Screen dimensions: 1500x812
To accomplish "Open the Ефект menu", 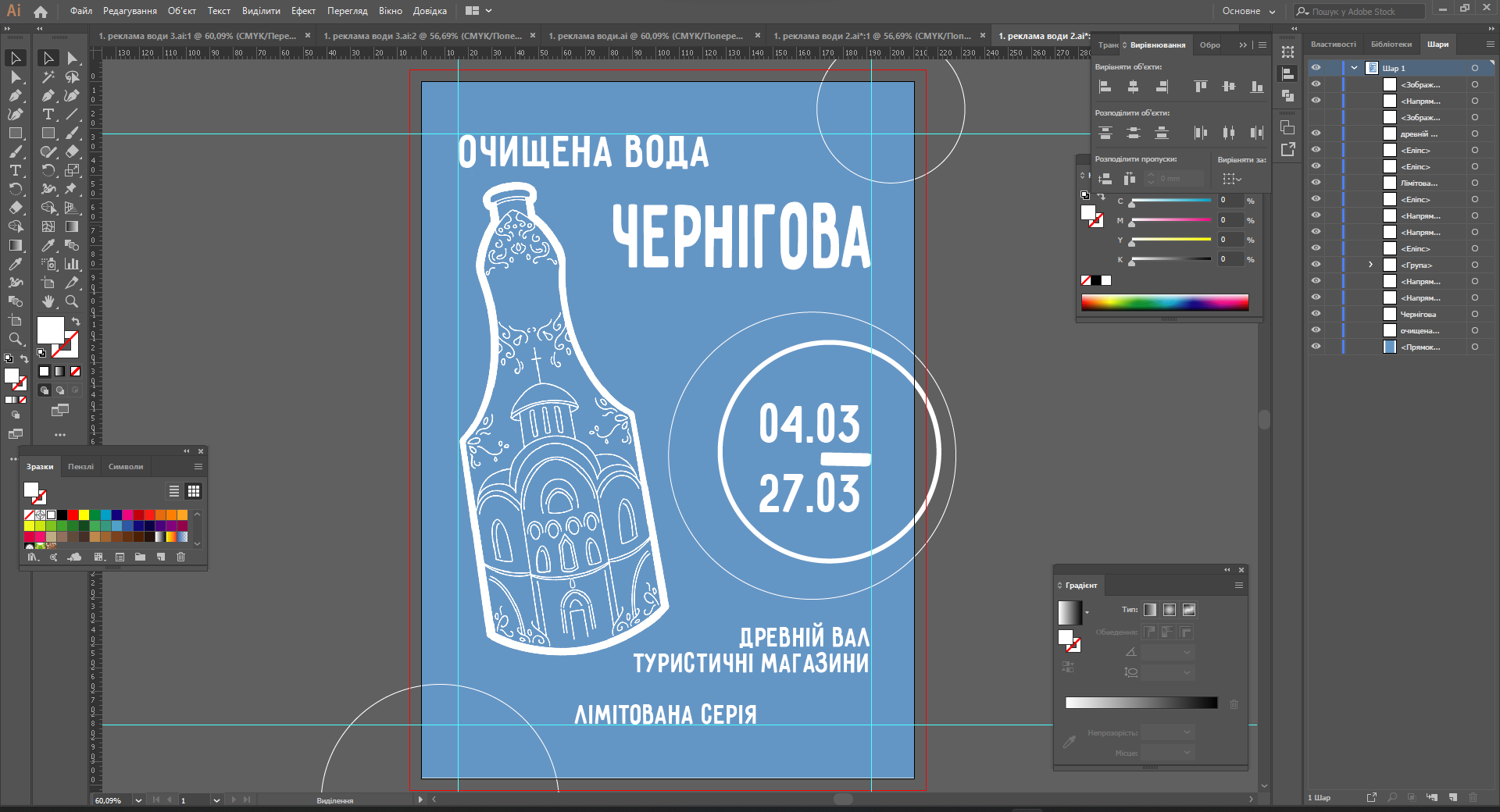I will point(303,11).
